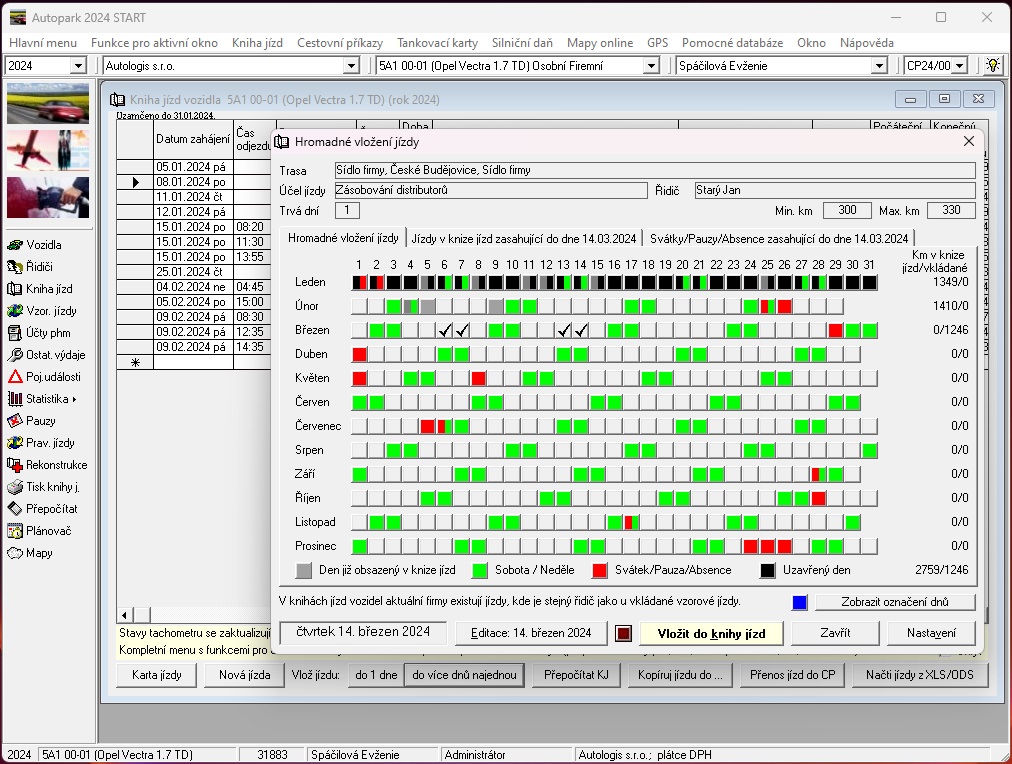
Task: Open the year 2024 dropdown
Action: (x=78, y=66)
